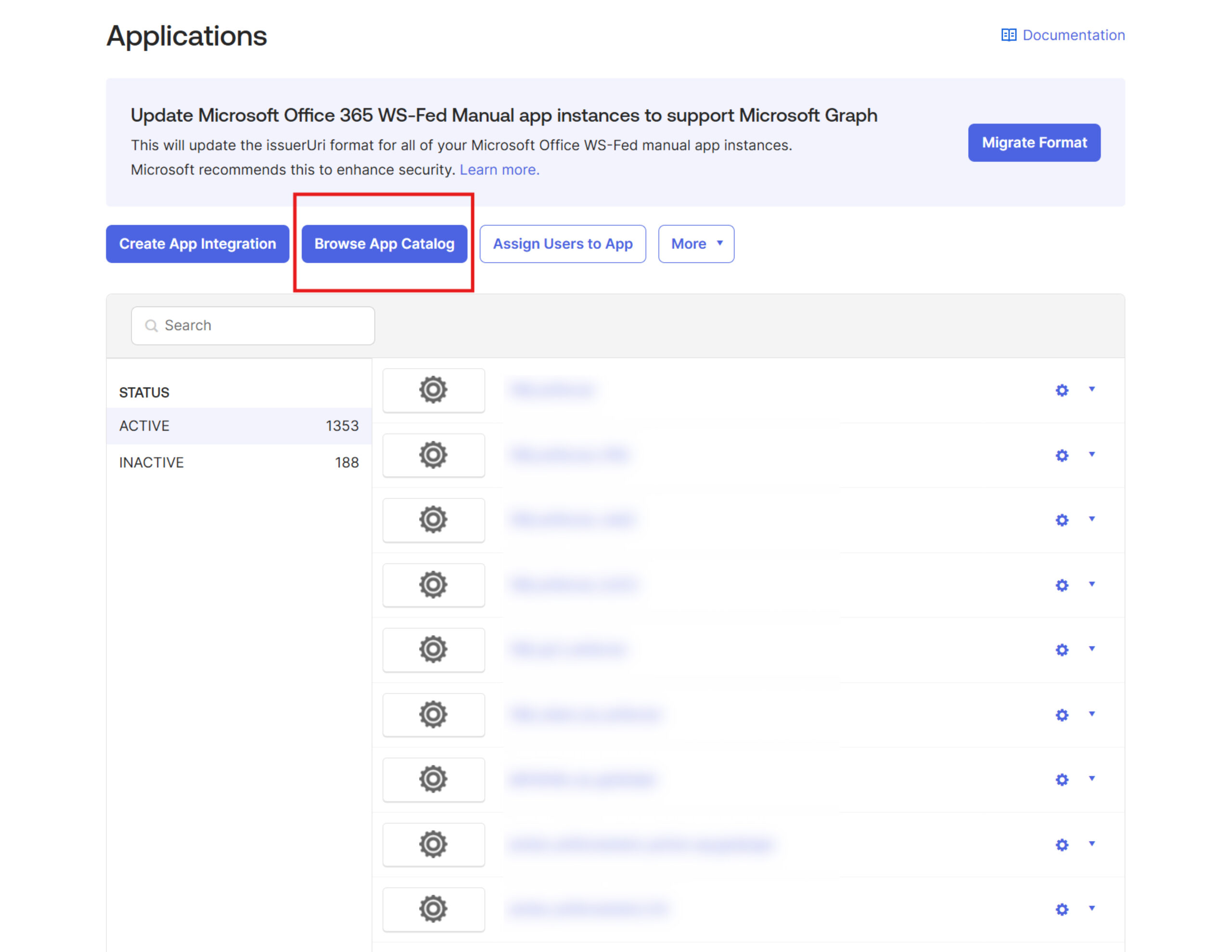Screen dimensions: 1232x952
Task: Filter by INACTIVE status
Action: pyautogui.click(x=239, y=462)
